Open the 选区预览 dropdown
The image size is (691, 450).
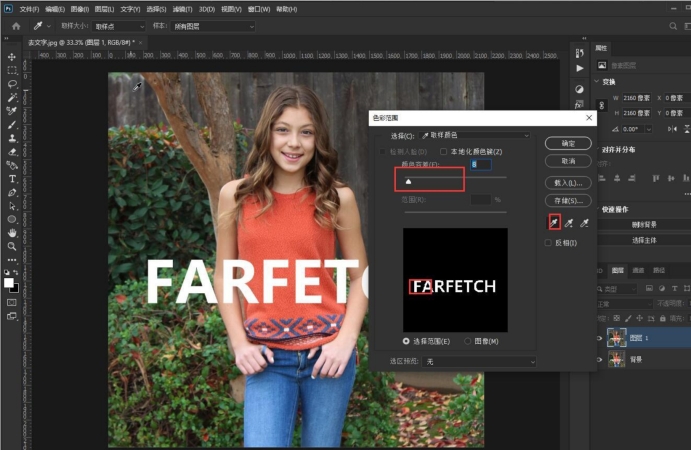479,362
